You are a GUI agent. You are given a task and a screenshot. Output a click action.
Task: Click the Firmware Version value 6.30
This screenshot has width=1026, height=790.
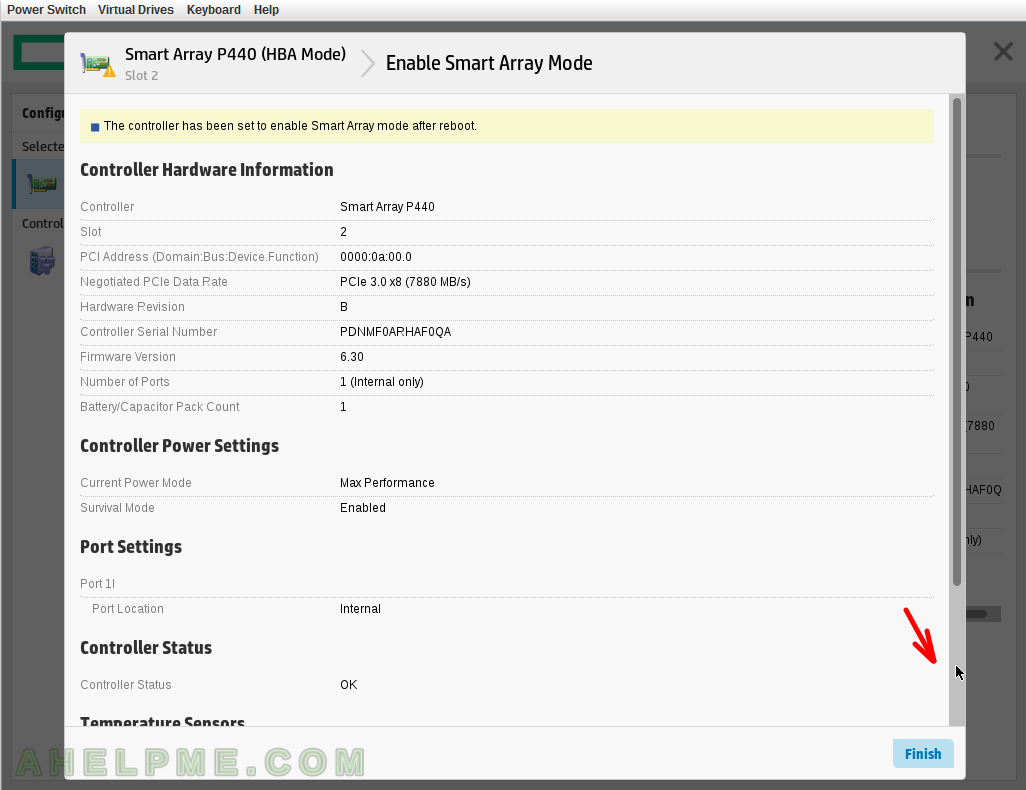[351, 357]
